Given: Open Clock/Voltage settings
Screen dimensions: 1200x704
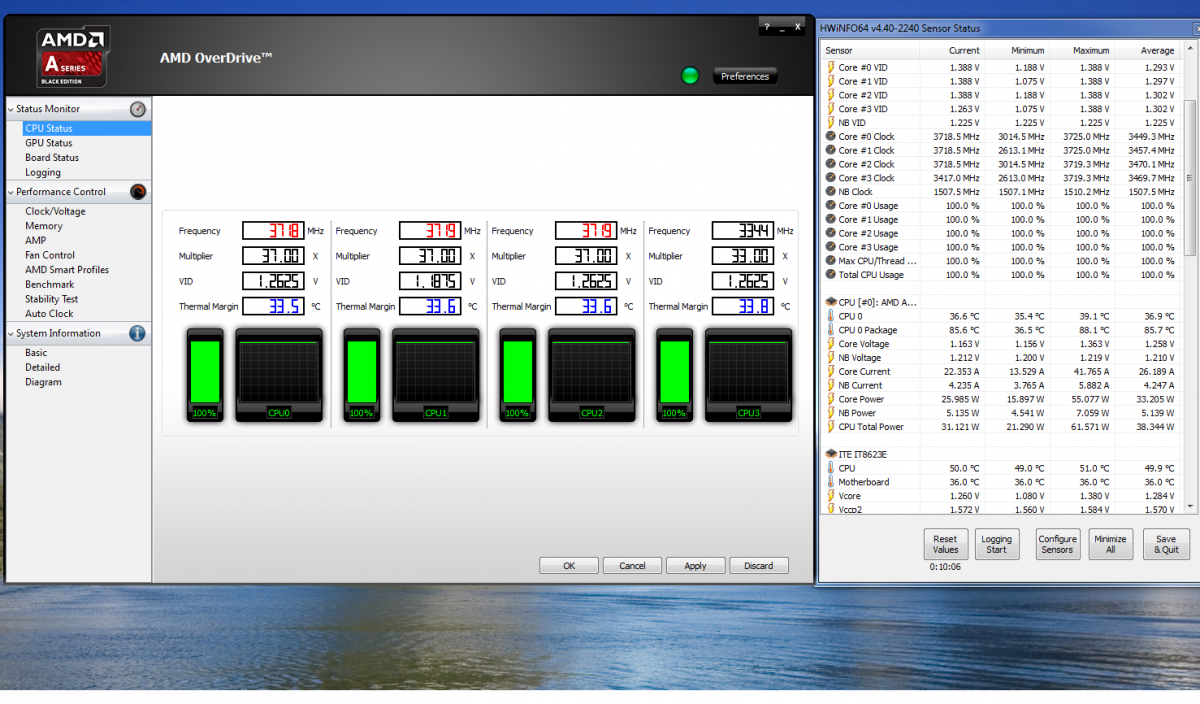Looking at the screenshot, I should pyautogui.click(x=56, y=212).
